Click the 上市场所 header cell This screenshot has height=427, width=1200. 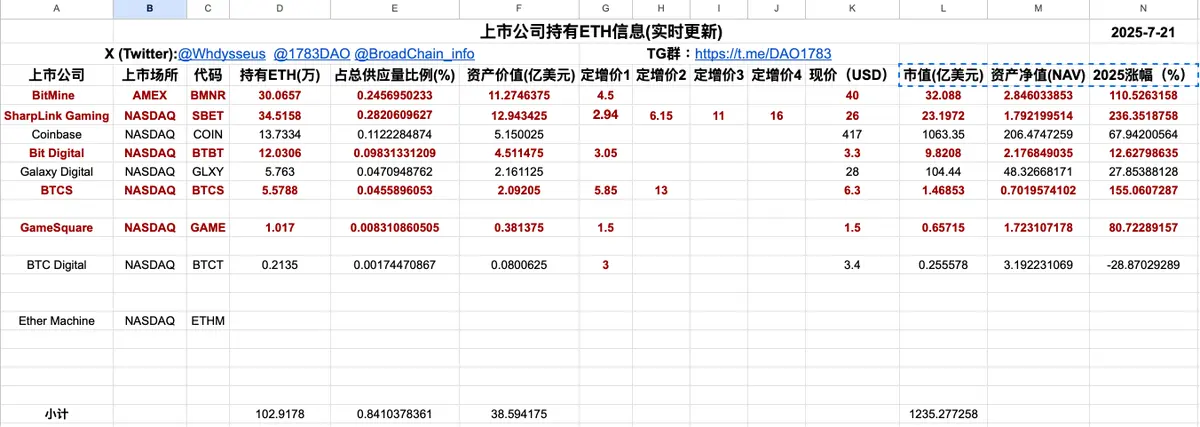pos(150,75)
